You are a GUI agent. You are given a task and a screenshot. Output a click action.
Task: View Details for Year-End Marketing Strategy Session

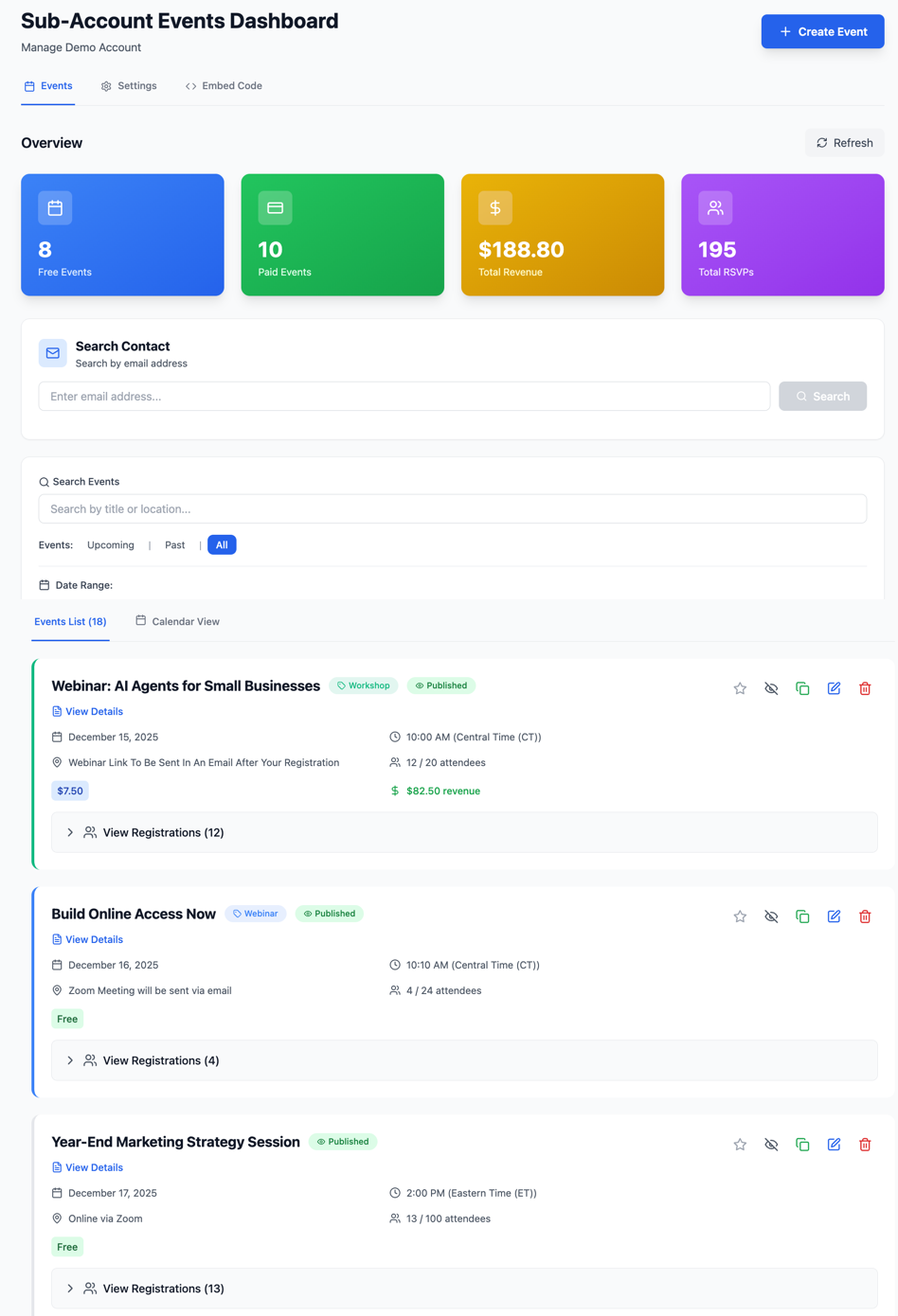click(87, 1167)
